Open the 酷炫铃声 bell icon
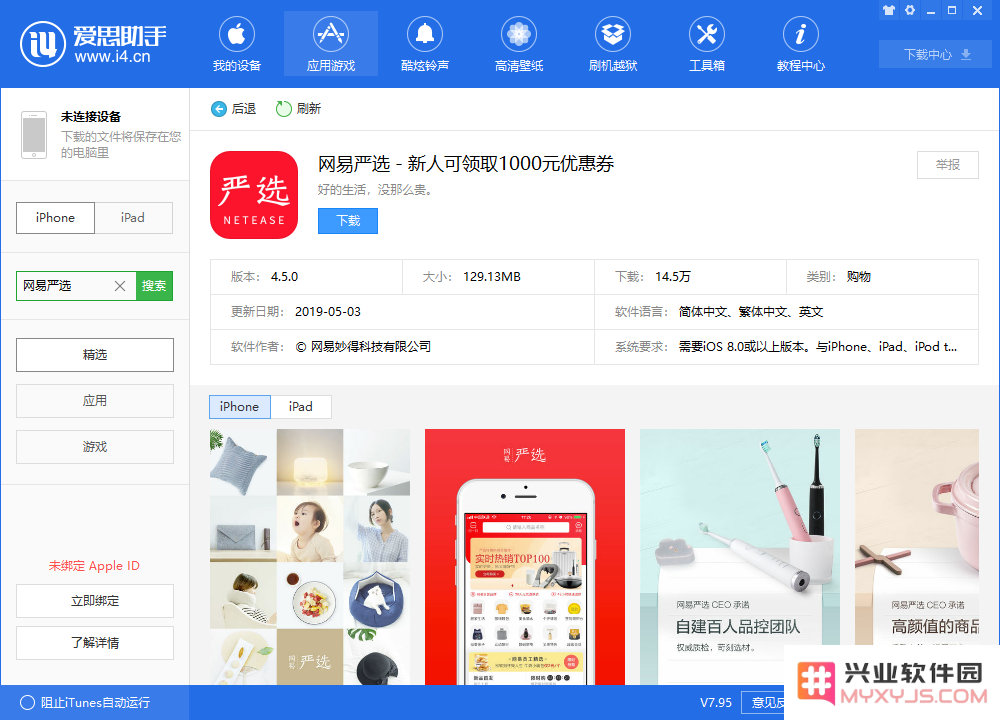This screenshot has height=720, width=1000. (x=425, y=34)
